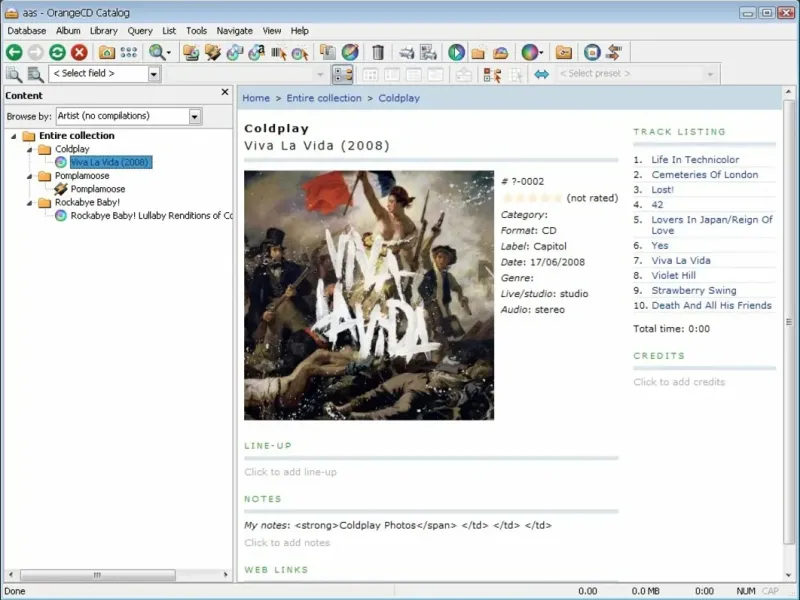The image size is (800, 600).
Task: Click the colorful globe with pencil icon
Action: 350,52
